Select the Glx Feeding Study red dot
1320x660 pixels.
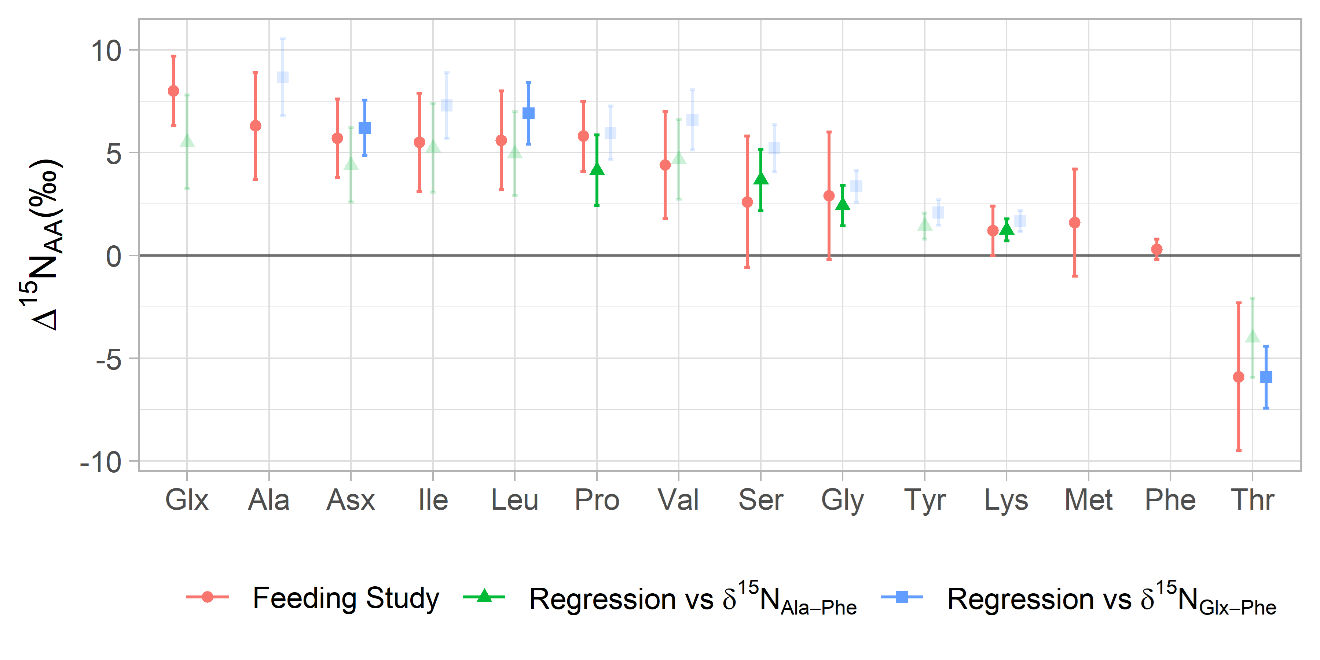(173, 91)
